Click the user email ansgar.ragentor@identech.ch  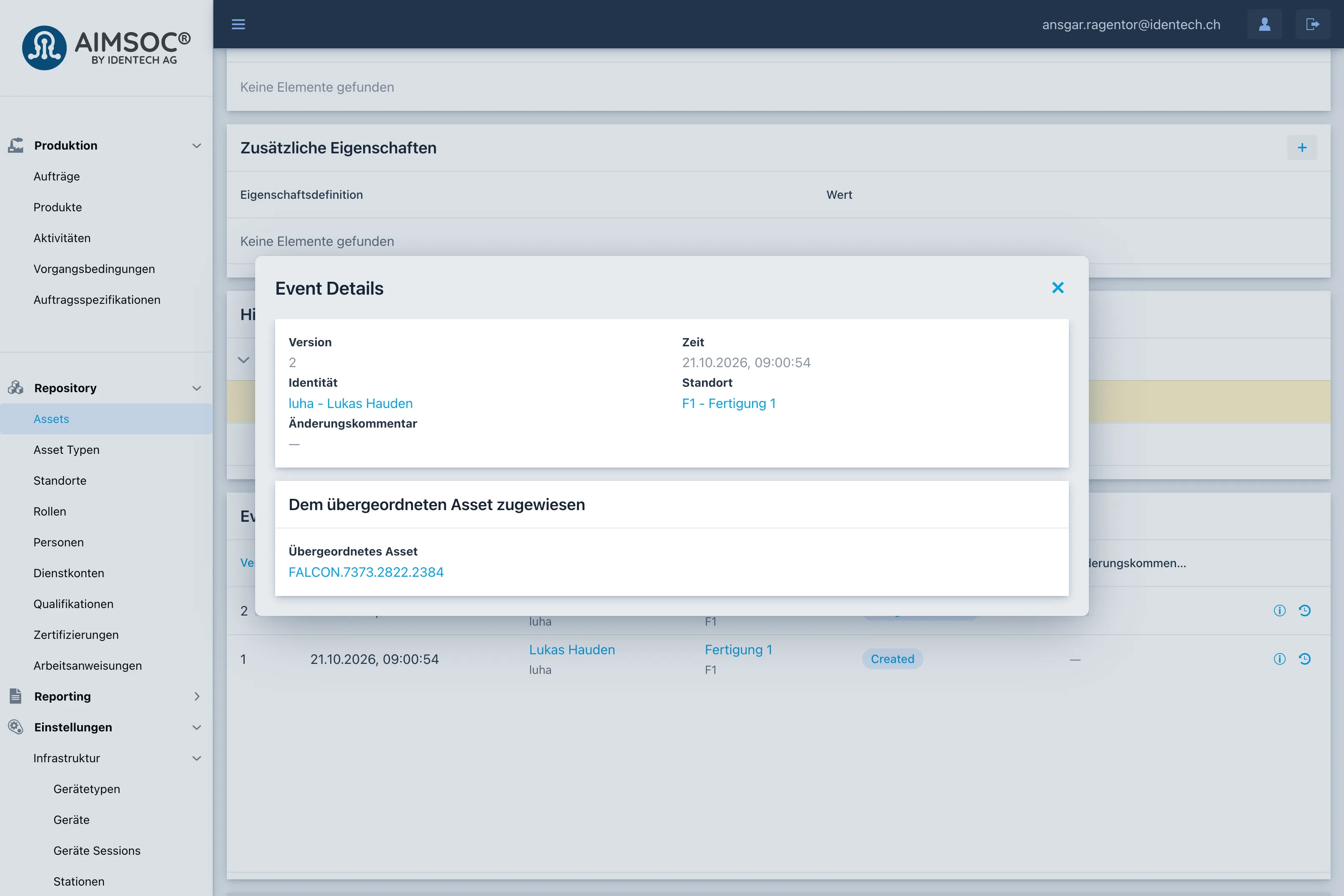pyautogui.click(x=1131, y=25)
